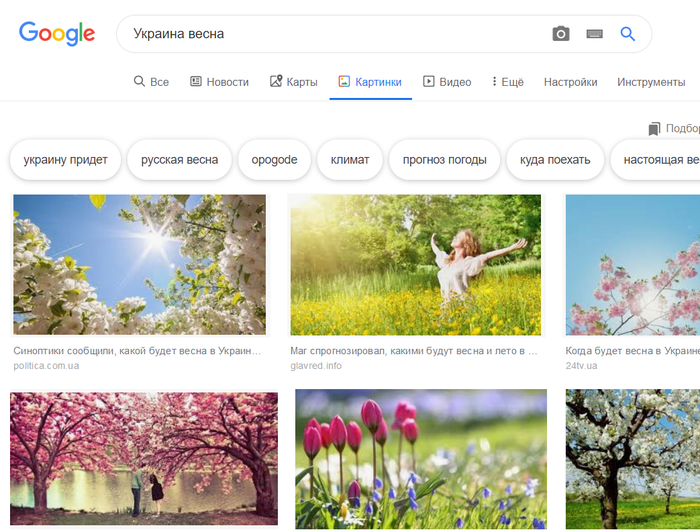Select the 'русская весна' filter chip
Viewport: 700px width, 532px height.
click(179, 160)
